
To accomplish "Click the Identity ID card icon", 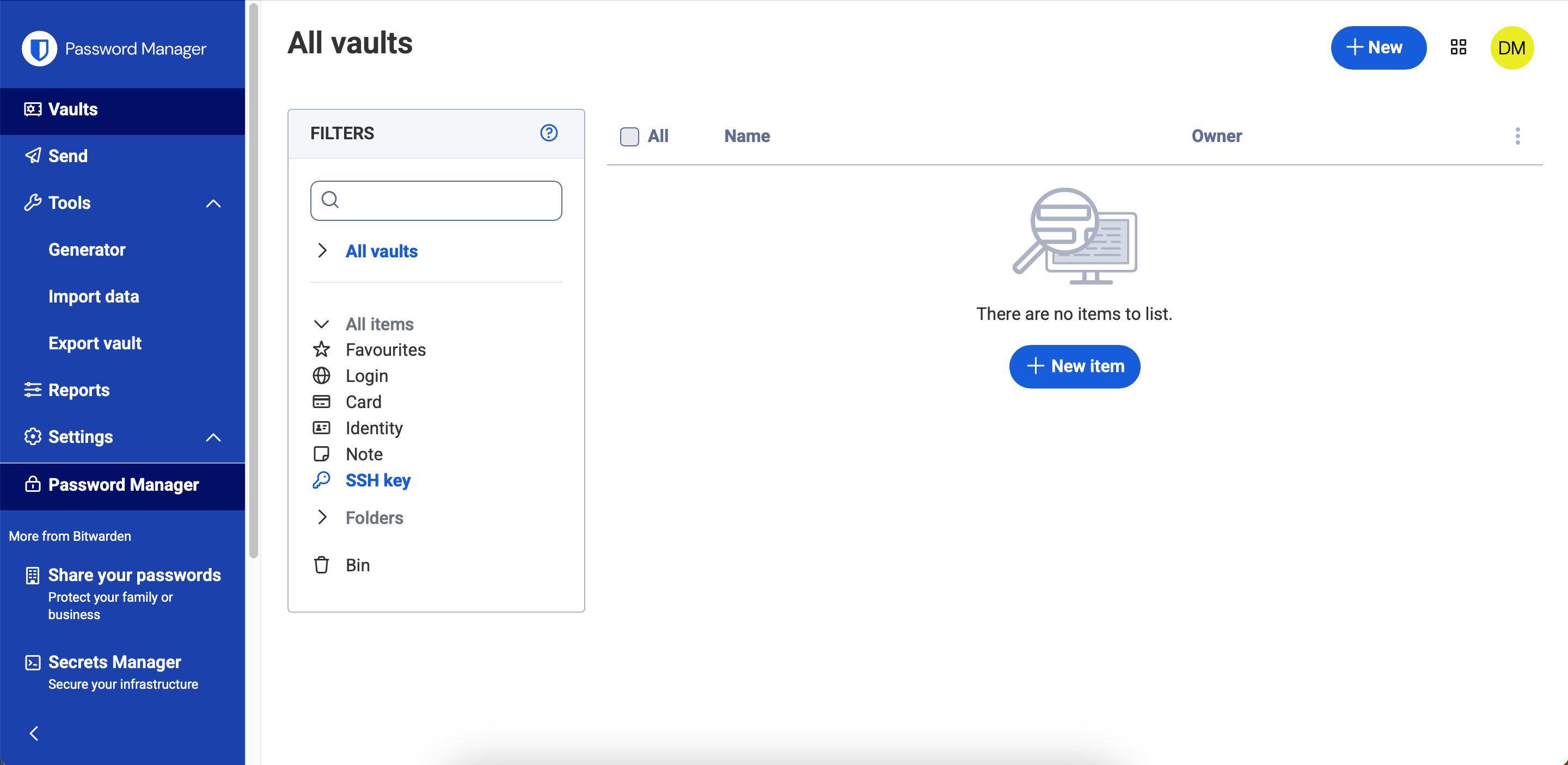I will pyautogui.click(x=321, y=428).
